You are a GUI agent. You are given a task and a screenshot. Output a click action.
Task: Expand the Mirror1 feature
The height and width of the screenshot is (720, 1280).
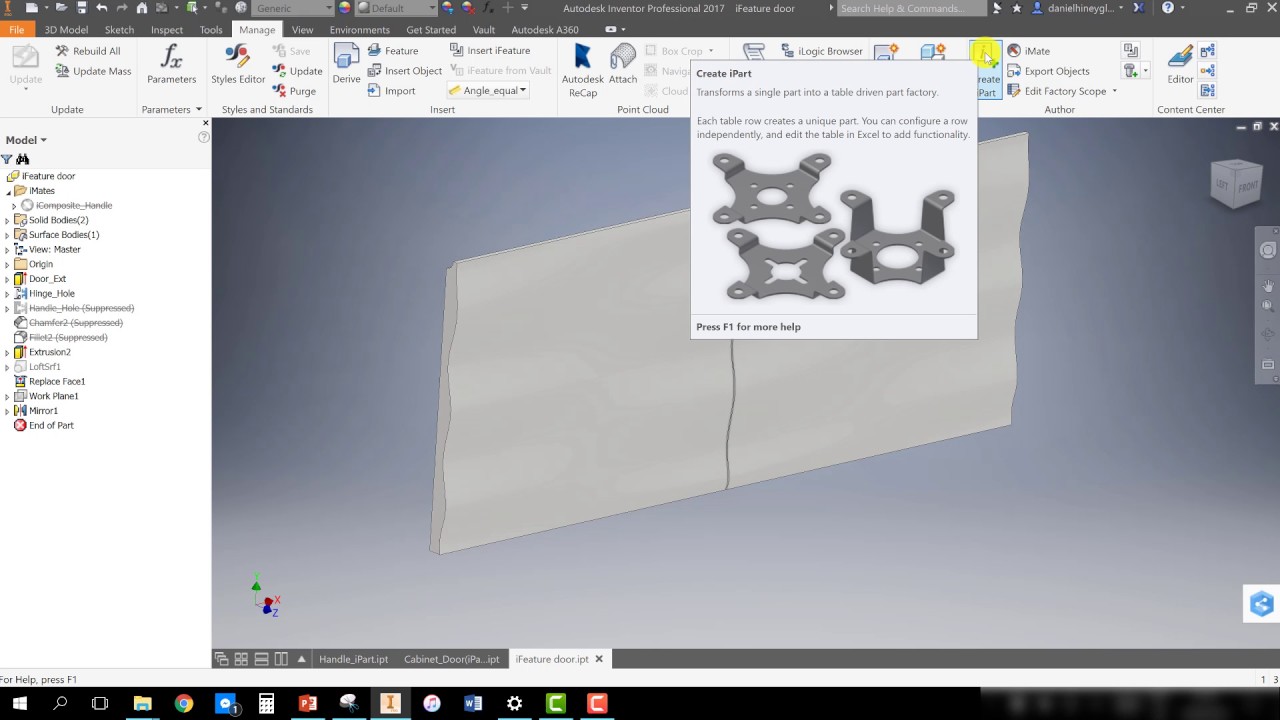(7, 411)
